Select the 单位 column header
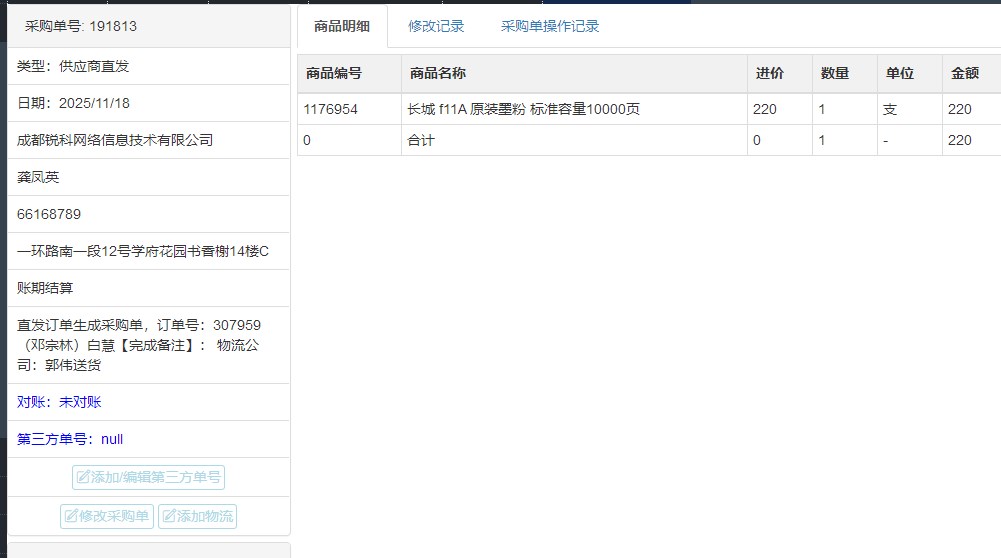This screenshot has height=558, width=1001. click(899, 73)
